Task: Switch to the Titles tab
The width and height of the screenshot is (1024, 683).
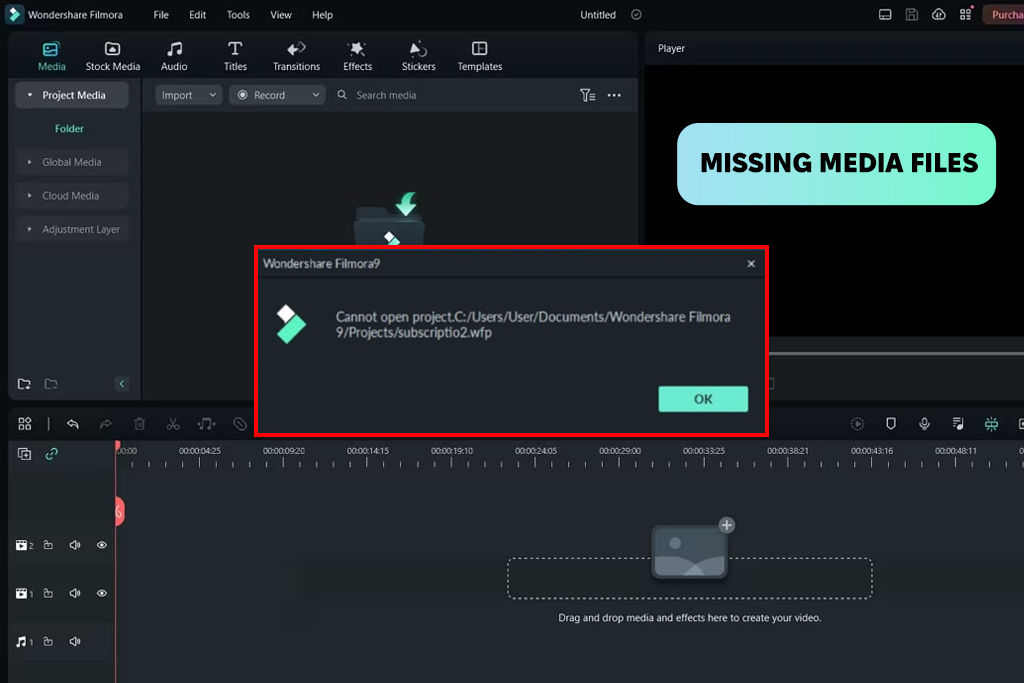Action: coord(235,56)
